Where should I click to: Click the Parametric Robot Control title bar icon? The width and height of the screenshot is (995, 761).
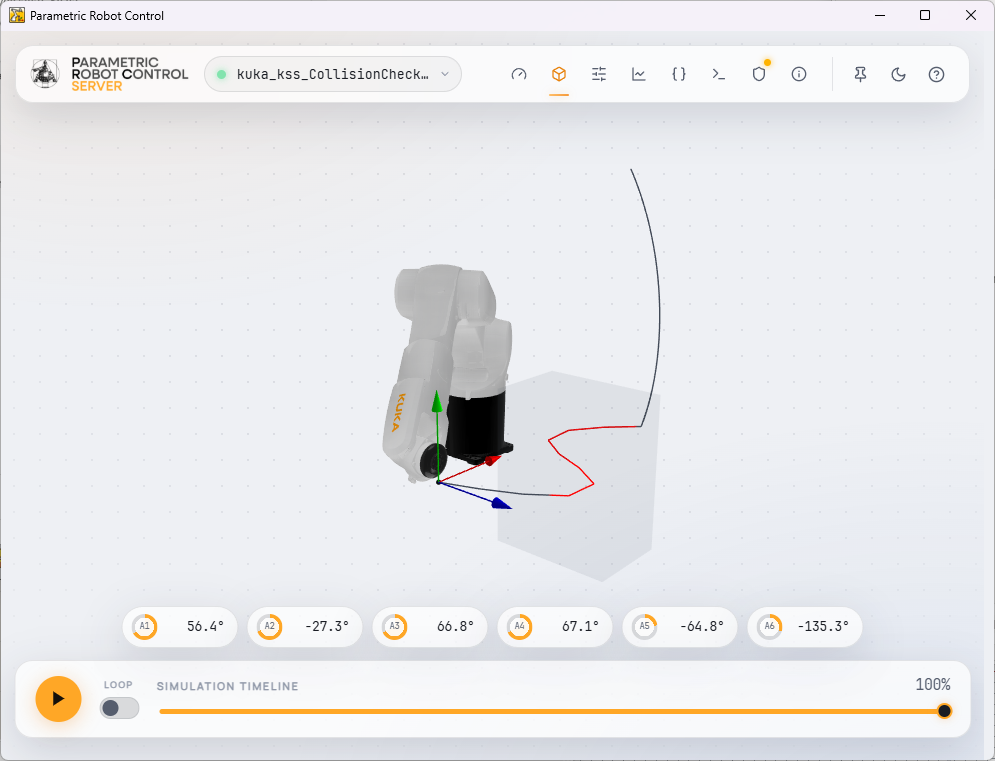coord(16,15)
